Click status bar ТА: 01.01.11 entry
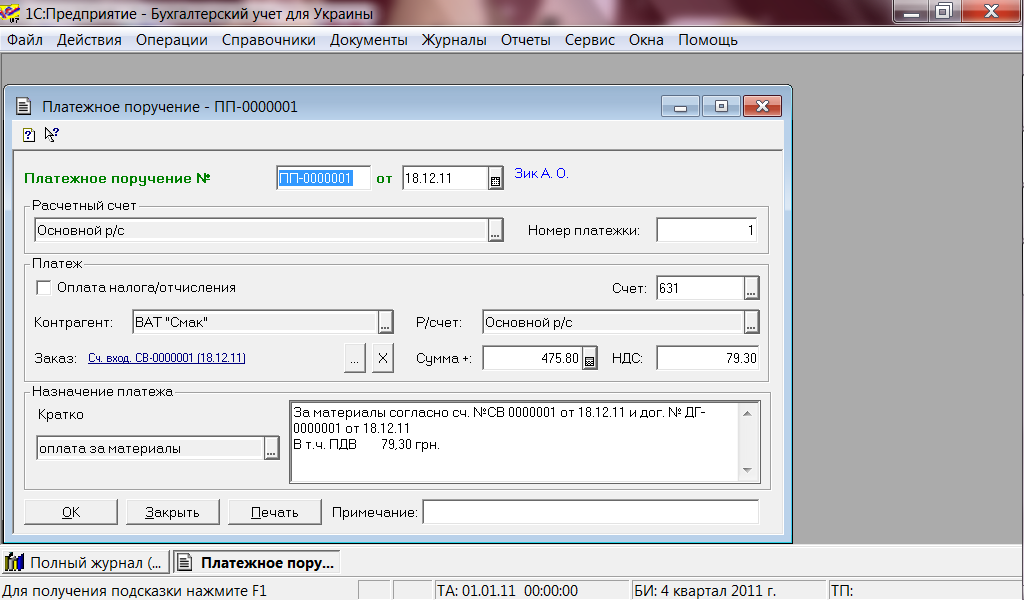The width and height of the screenshot is (1024, 600). pos(532,591)
